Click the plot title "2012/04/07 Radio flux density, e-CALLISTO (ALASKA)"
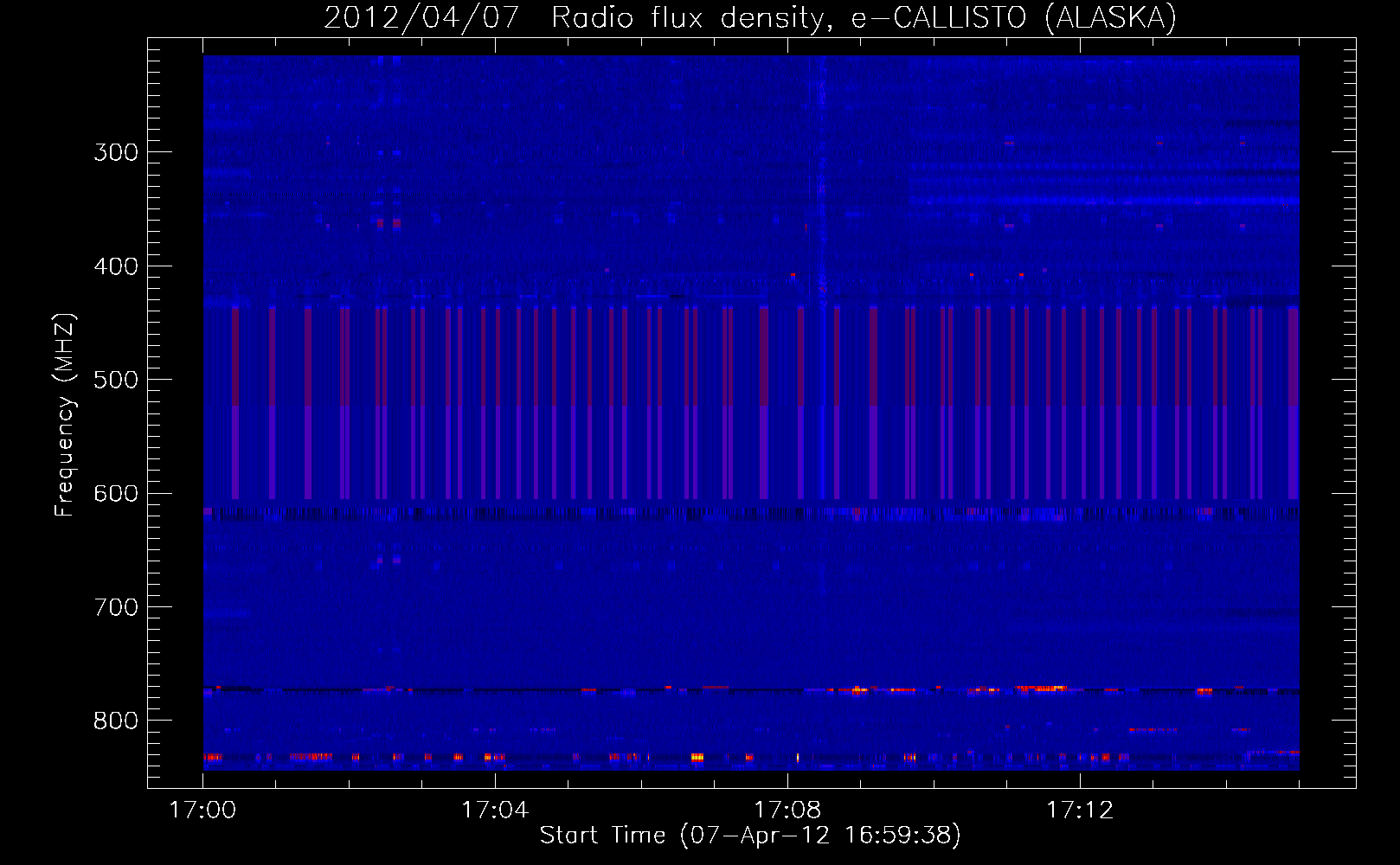The image size is (1400, 865). pos(750,18)
